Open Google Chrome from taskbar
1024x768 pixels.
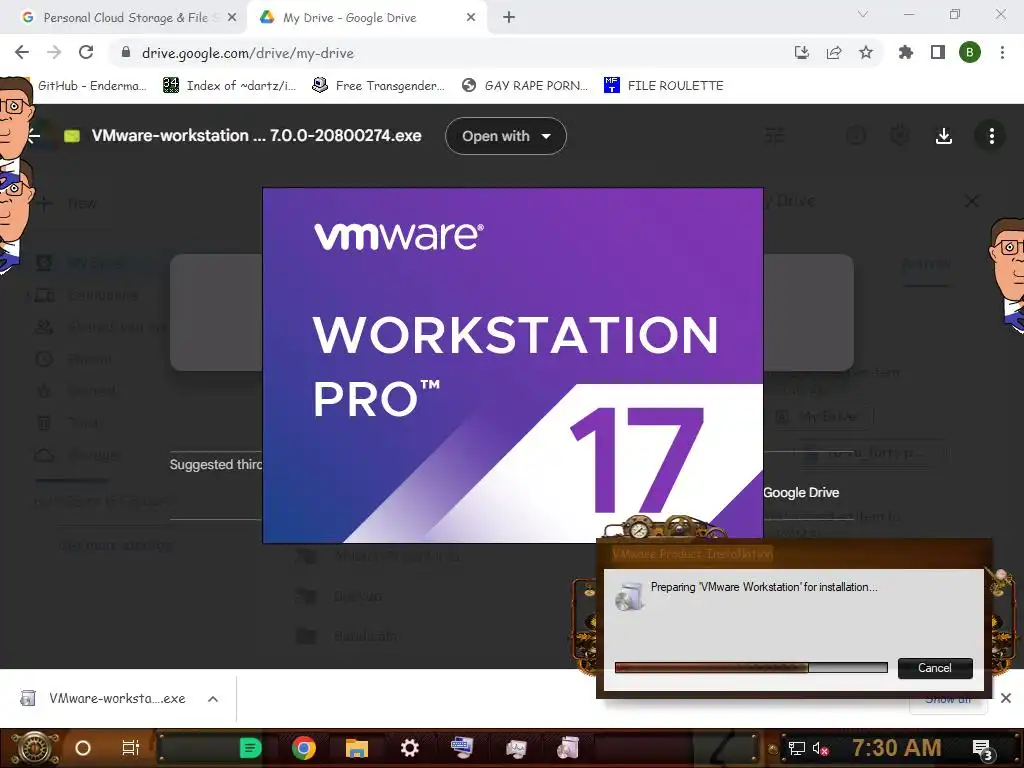click(304, 748)
